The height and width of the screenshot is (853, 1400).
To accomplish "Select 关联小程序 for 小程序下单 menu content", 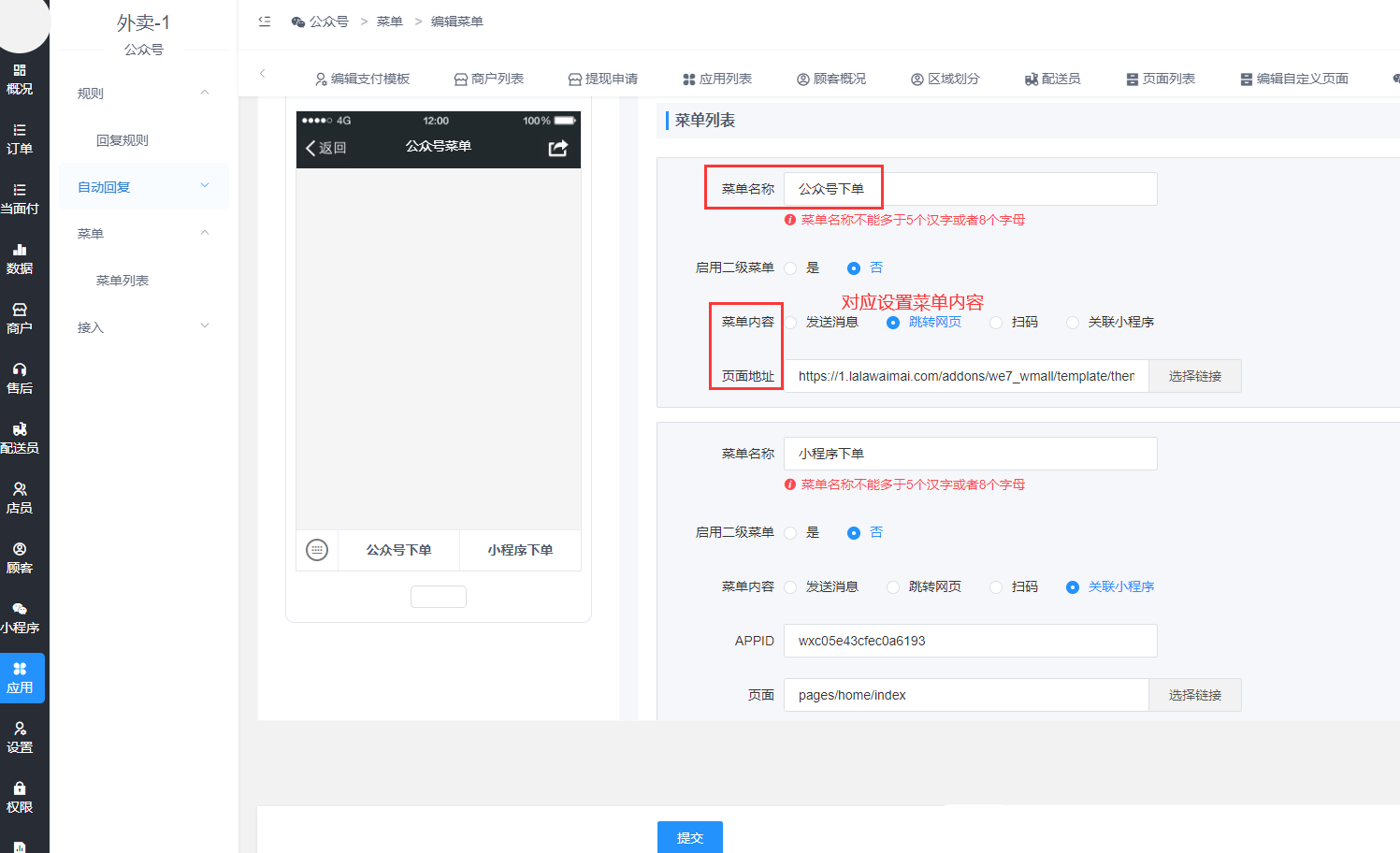I will click(x=1073, y=587).
